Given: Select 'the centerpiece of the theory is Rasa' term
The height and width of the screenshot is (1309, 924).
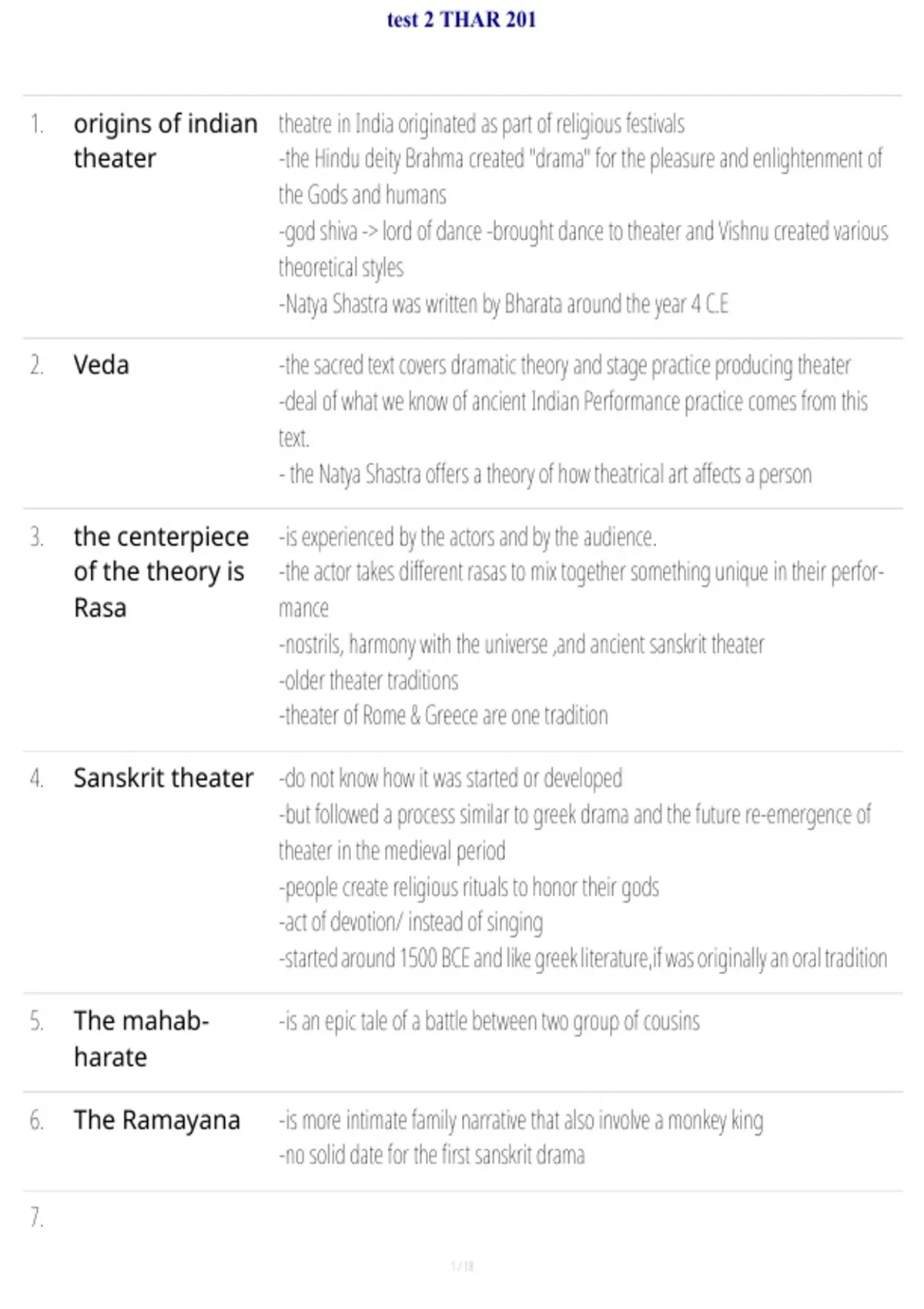Looking at the screenshot, I should click(161, 572).
